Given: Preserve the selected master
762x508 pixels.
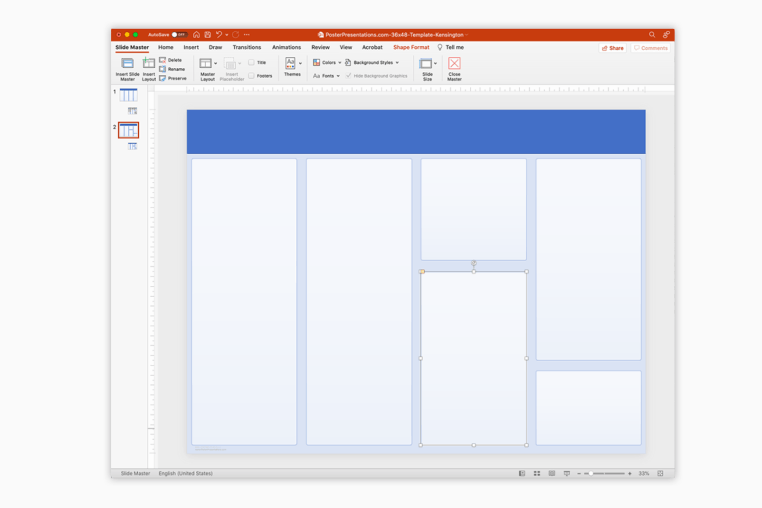Looking at the screenshot, I should tap(173, 78).
